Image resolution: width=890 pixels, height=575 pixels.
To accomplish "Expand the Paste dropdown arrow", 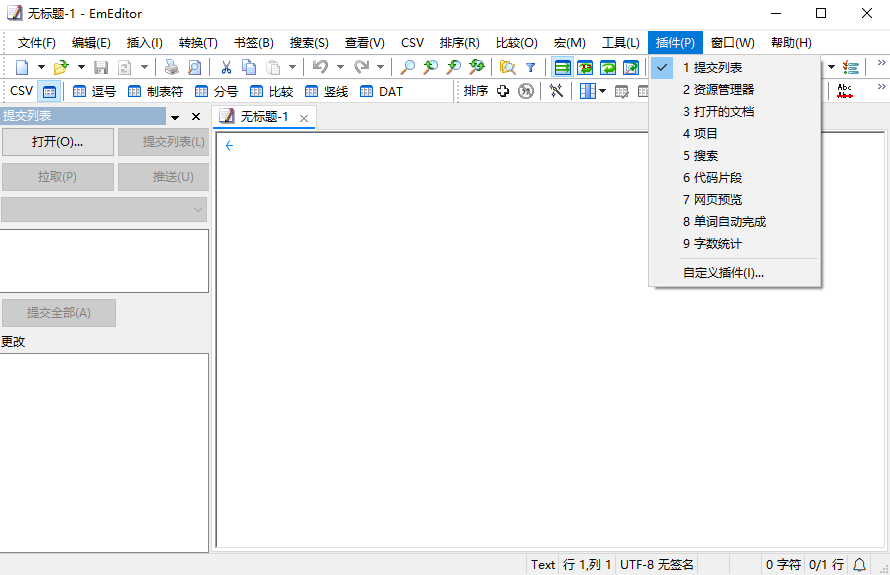I will click(292, 68).
